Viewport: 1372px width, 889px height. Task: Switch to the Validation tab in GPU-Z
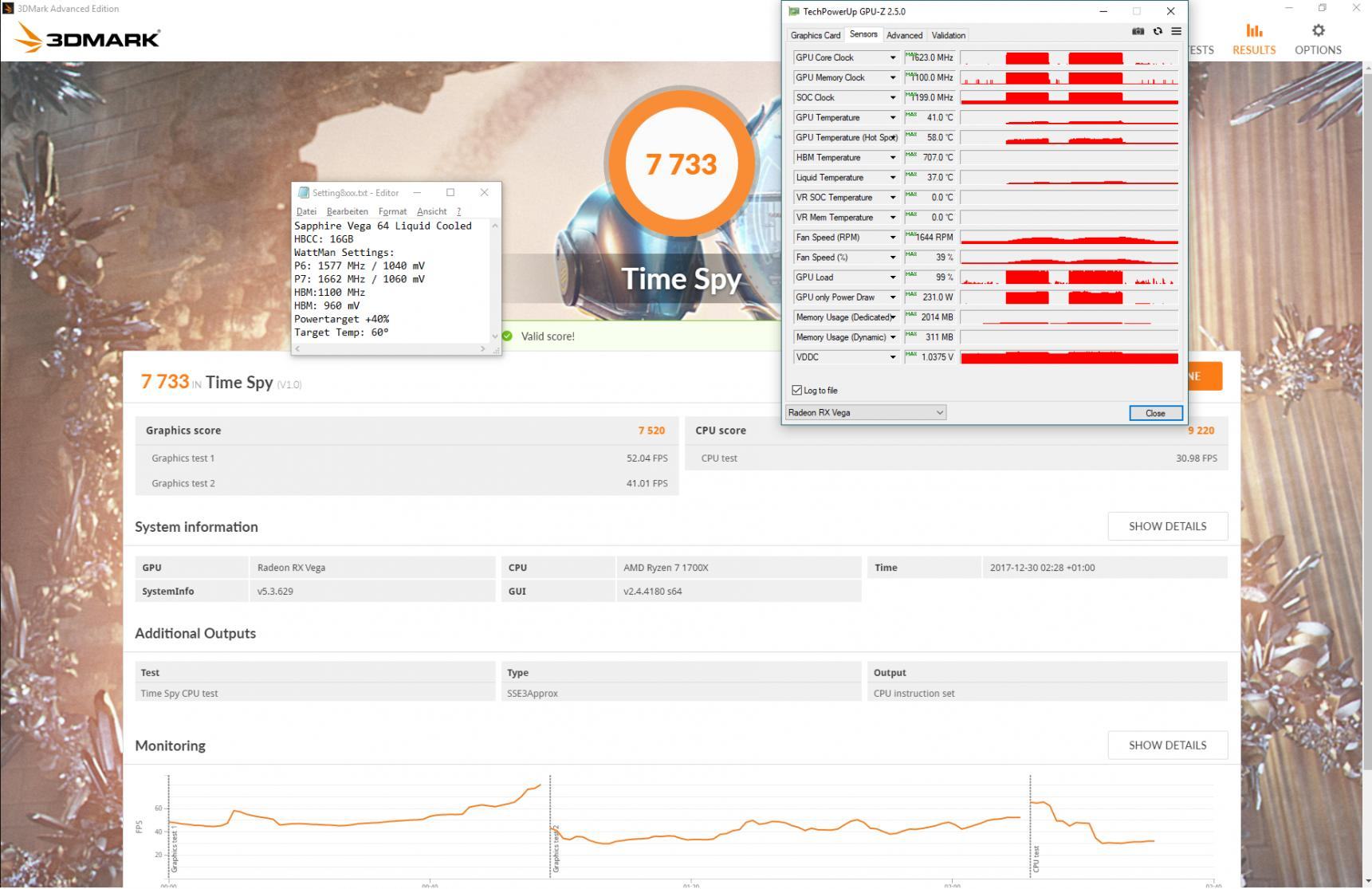pyautogui.click(x=948, y=35)
